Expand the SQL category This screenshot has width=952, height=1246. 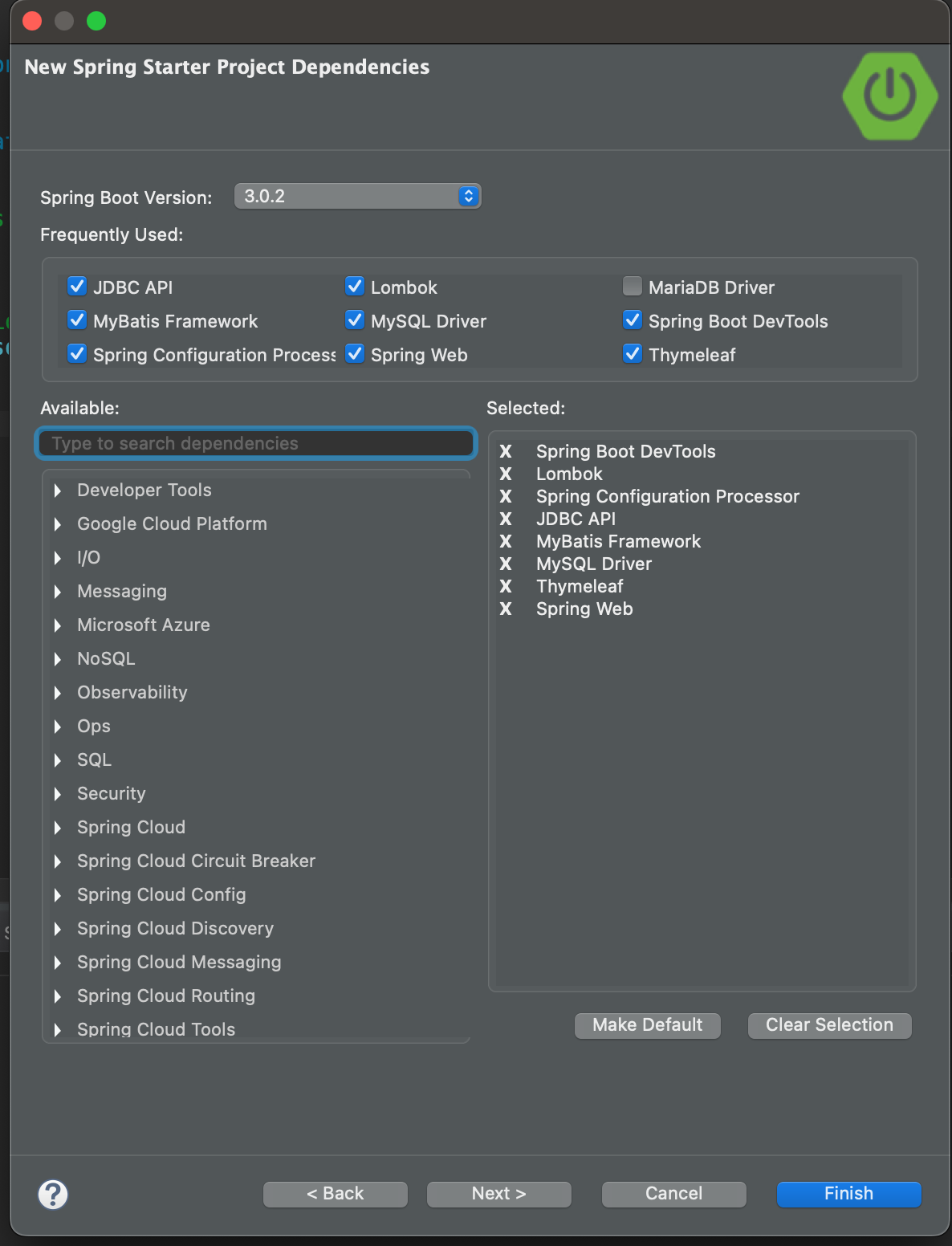(58, 760)
